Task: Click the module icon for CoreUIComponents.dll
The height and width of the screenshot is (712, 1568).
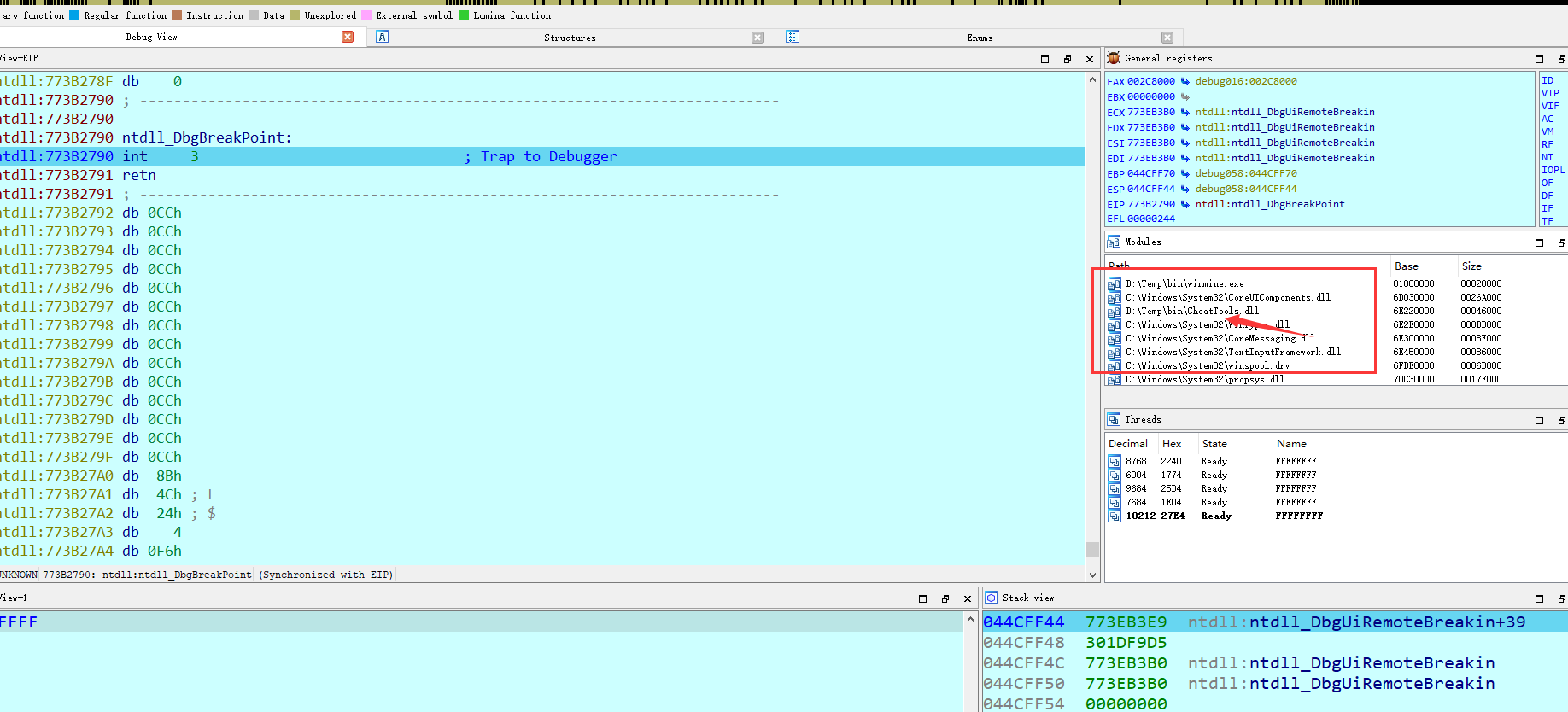Action: point(1115,297)
